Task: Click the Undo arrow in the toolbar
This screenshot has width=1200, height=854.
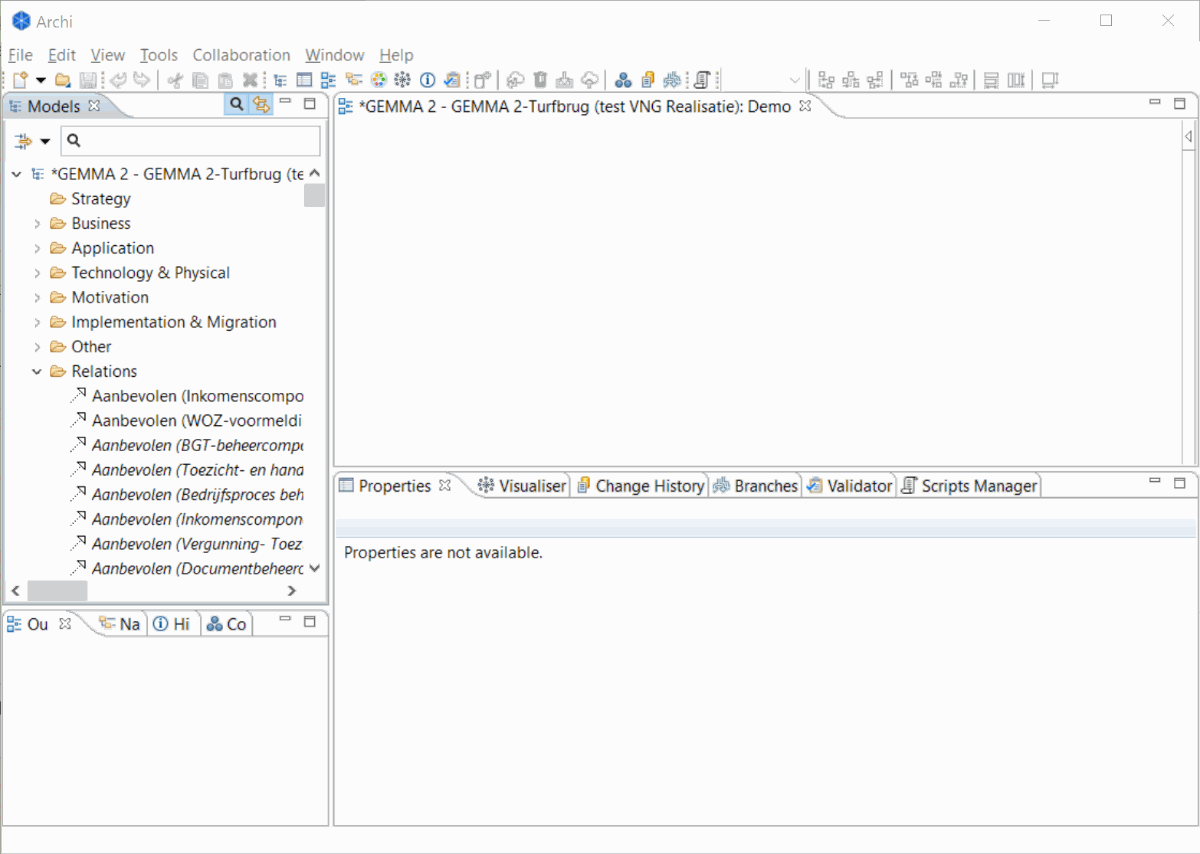Action: click(x=119, y=80)
